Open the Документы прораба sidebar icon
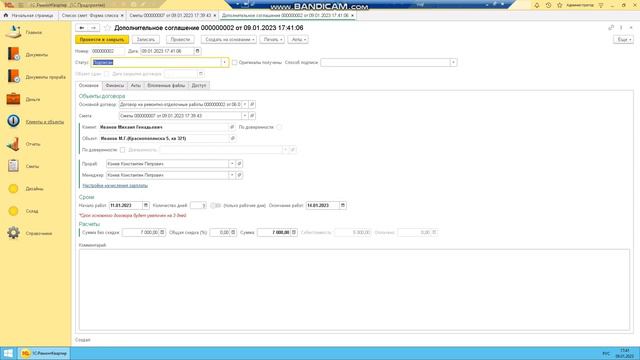 pyautogui.click(x=13, y=76)
